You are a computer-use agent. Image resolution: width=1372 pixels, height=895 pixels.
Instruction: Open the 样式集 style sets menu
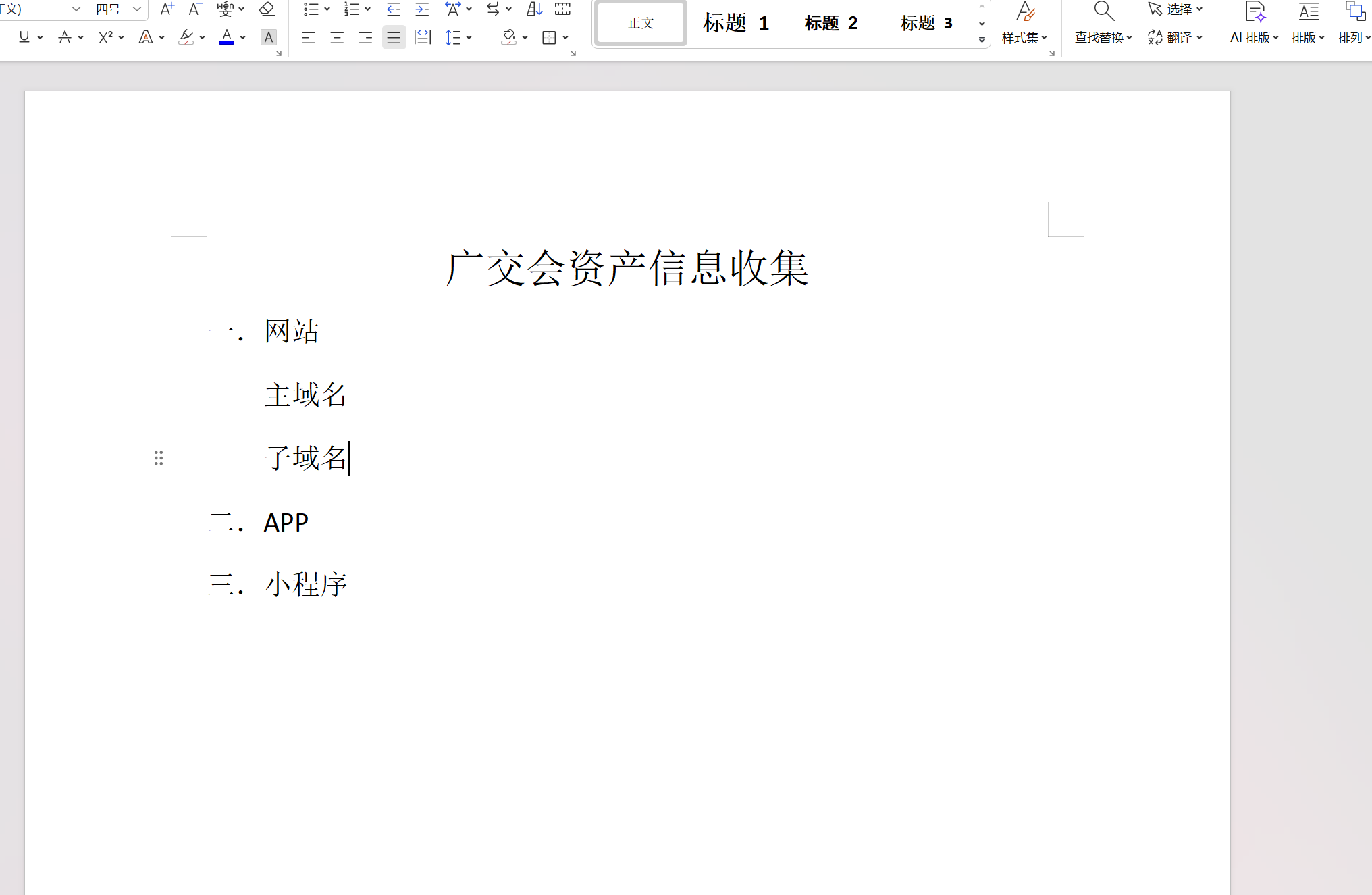point(1025,23)
